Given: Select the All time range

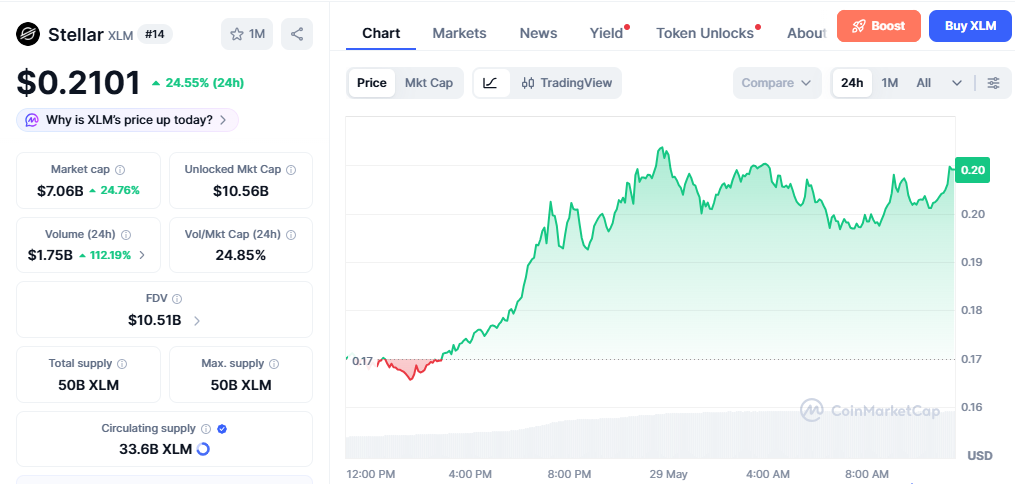Looking at the screenshot, I should [924, 83].
